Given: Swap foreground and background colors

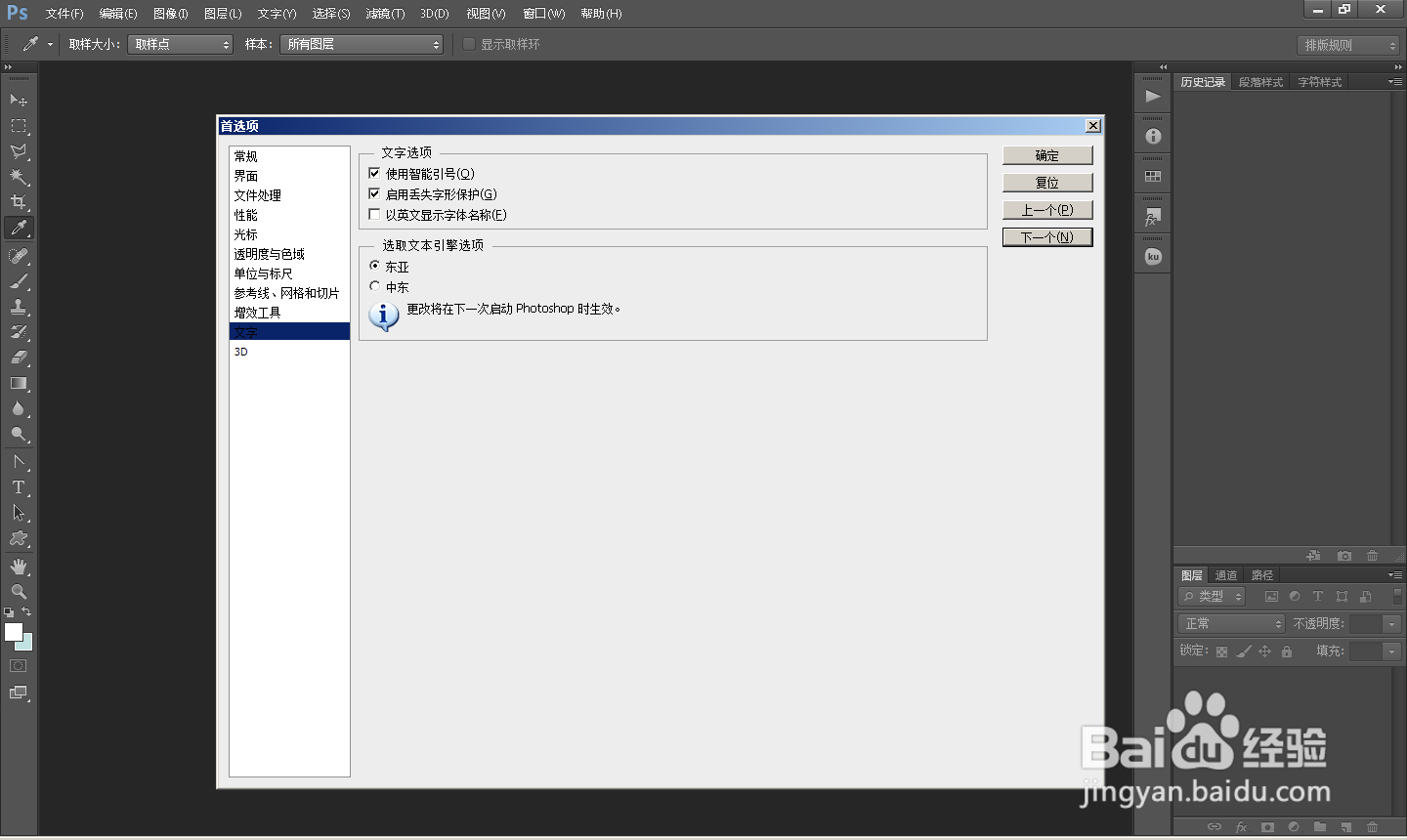Looking at the screenshot, I should pos(26,611).
